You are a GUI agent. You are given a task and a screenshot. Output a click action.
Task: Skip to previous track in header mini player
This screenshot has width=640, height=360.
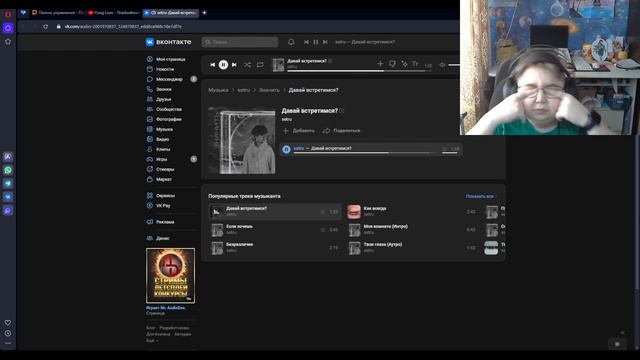[306, 42]
